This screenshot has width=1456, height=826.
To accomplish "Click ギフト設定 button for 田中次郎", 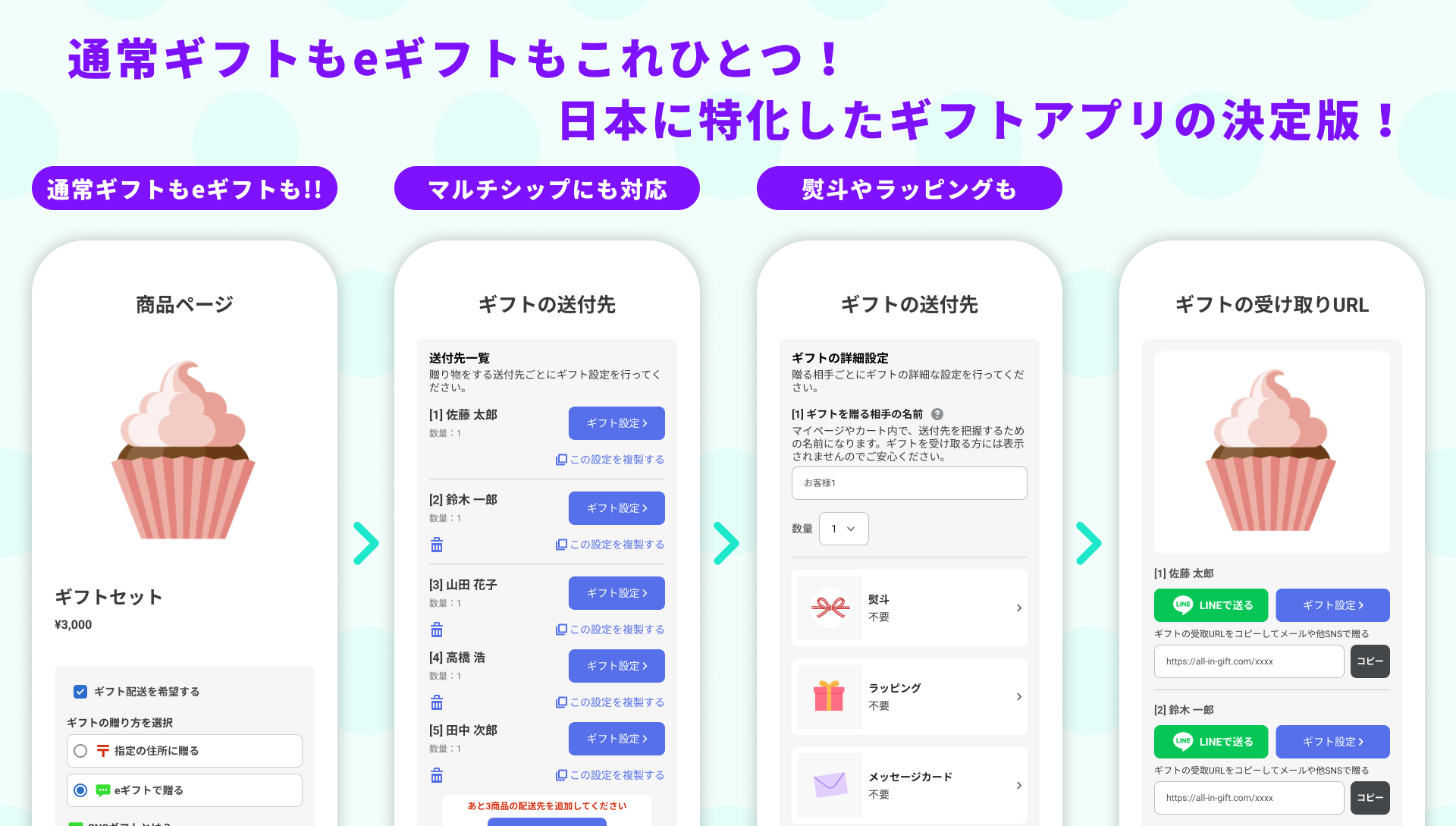I will (x=614, y=738).
